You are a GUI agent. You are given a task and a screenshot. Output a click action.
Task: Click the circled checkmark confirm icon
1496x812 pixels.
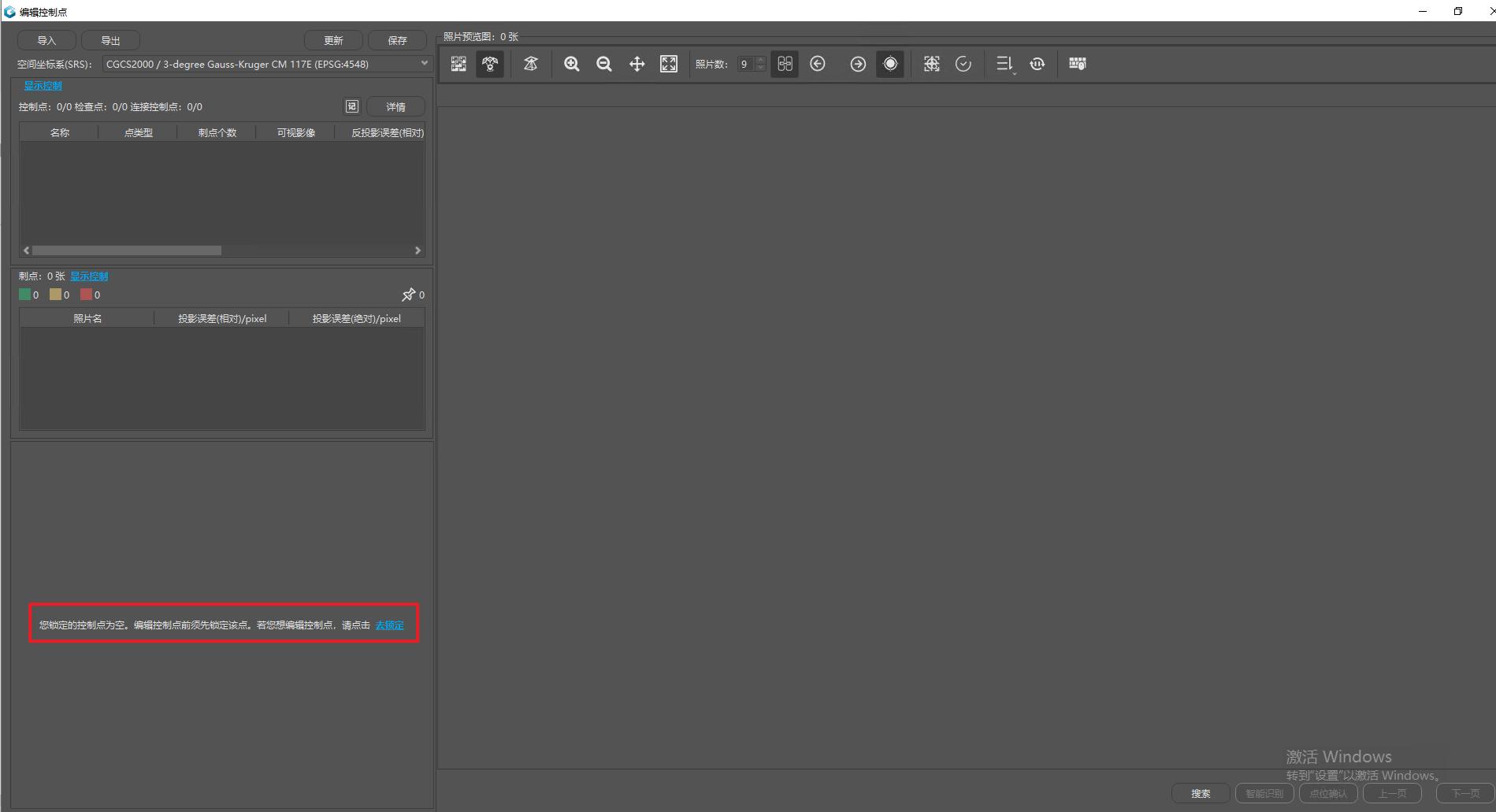pos(963,64)
